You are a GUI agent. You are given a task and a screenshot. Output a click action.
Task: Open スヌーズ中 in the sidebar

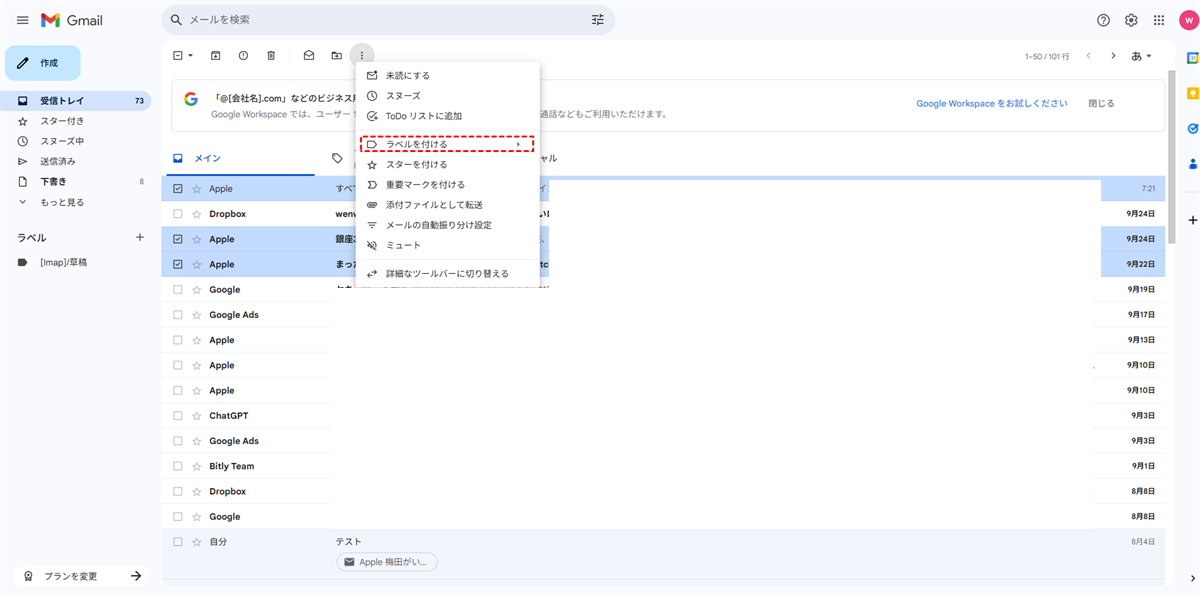(x=76, y=141)
